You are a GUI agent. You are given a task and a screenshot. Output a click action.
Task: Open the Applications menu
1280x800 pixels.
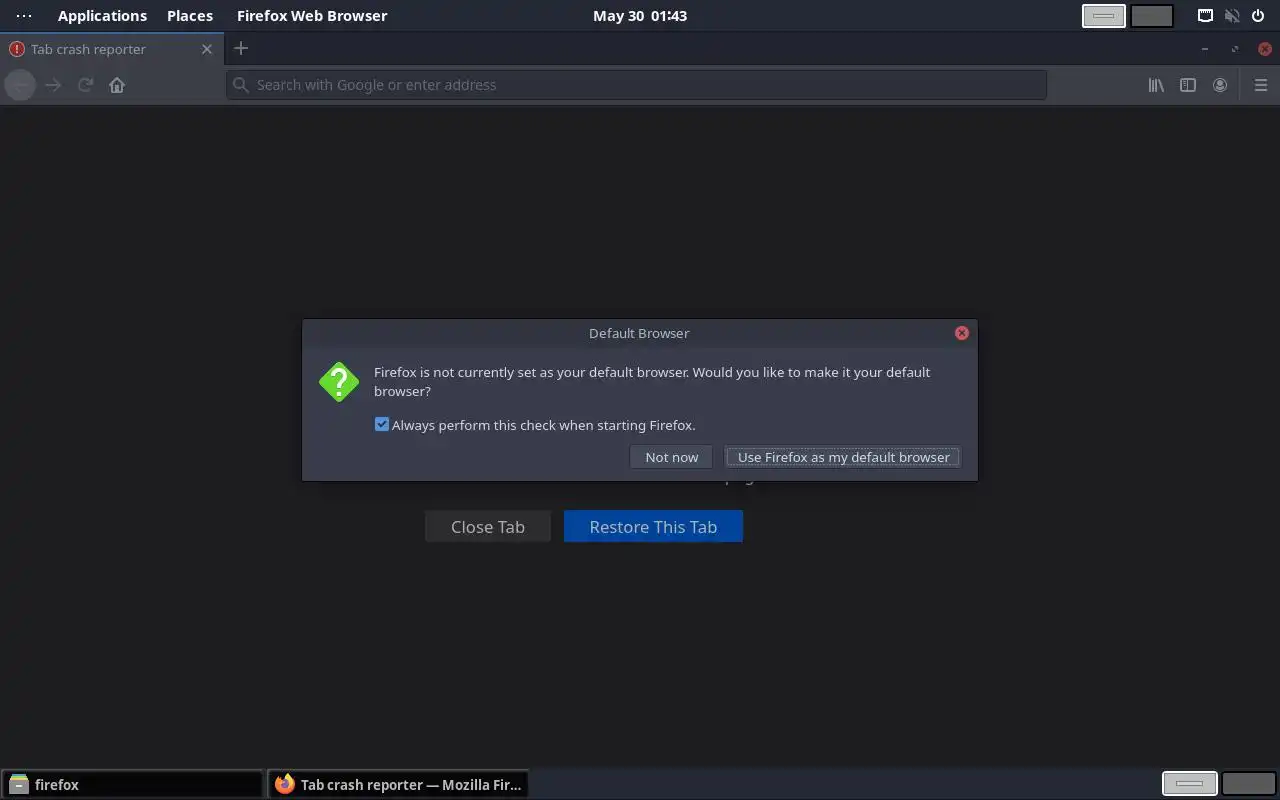pyautogui.click(x=102, y=16)
